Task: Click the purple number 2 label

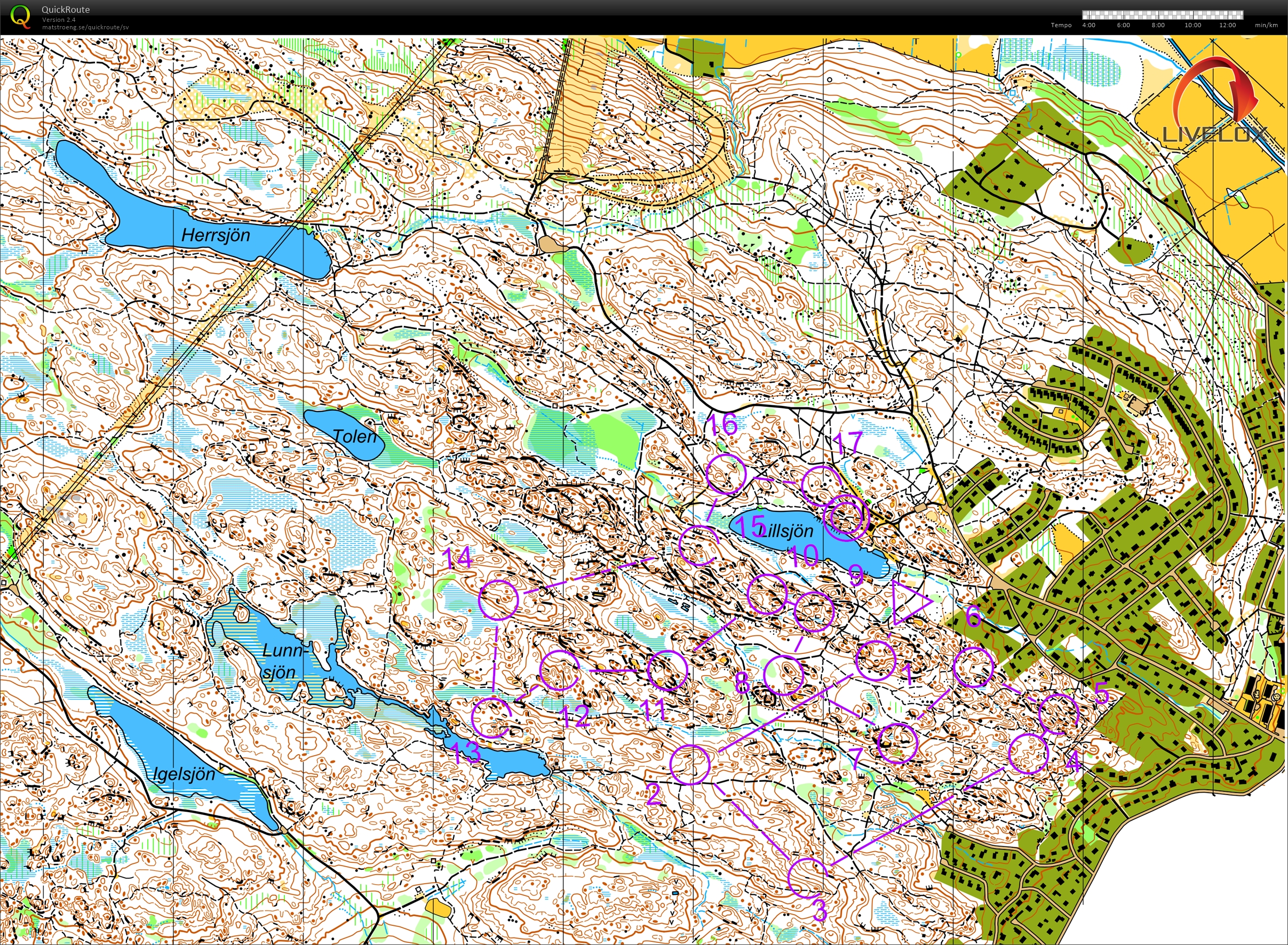Action: (654, 795)
